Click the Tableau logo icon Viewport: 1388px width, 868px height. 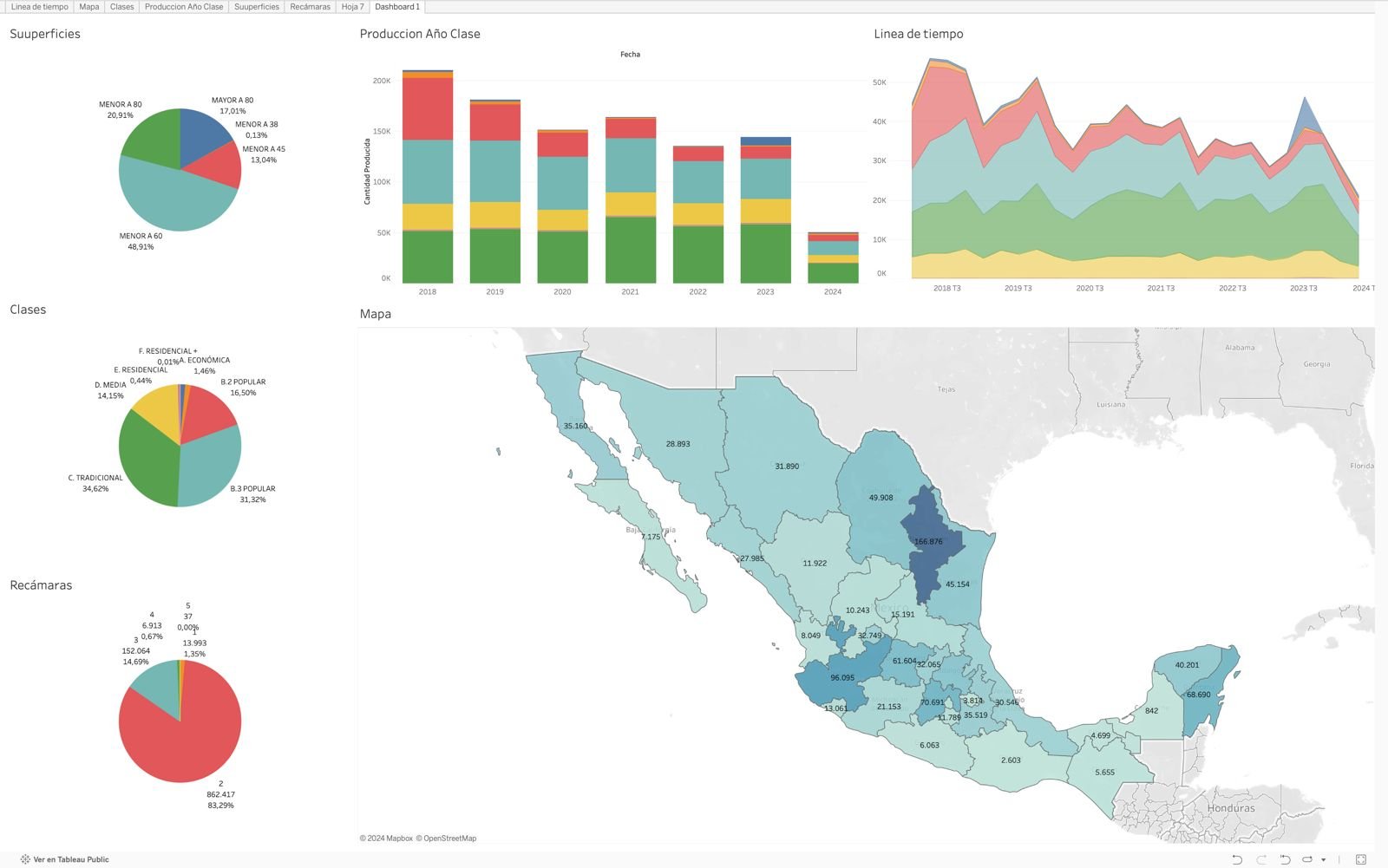[x=25, y=859]
